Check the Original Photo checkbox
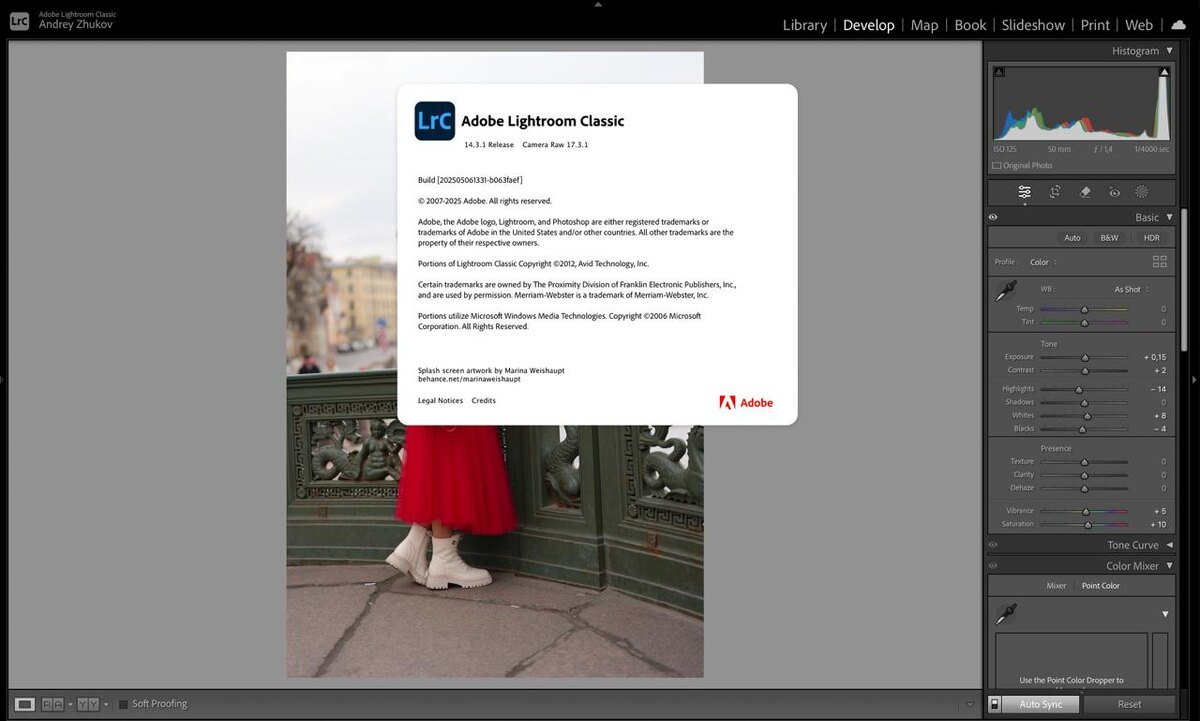This screenshot has height=721, width=1200. pyautogui.click(x=997, y=166)
